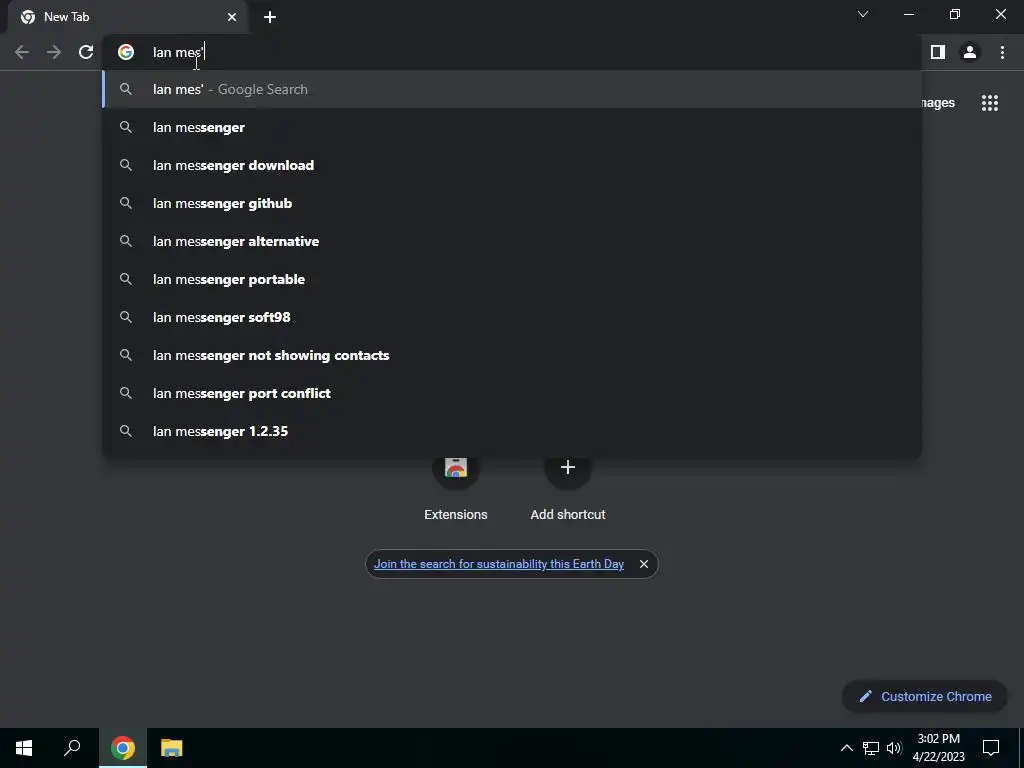
Task: Reload the page with the refresh icon
Action: [x=86, y=52]
